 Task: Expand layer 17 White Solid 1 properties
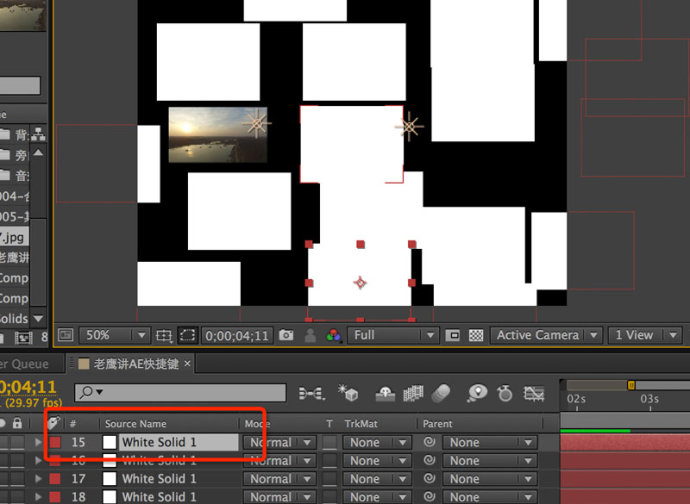38,478
